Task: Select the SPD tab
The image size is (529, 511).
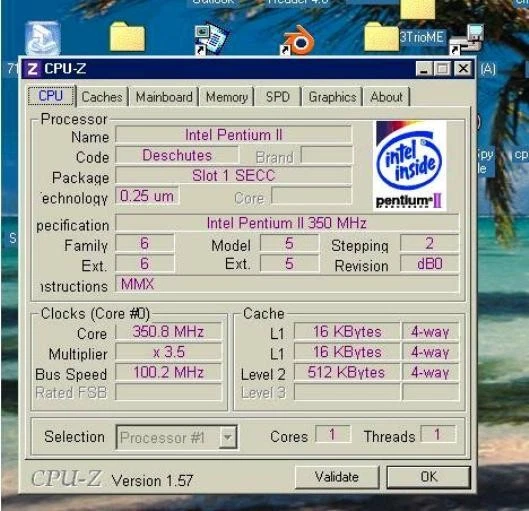Action: click(x=278, y=97)
